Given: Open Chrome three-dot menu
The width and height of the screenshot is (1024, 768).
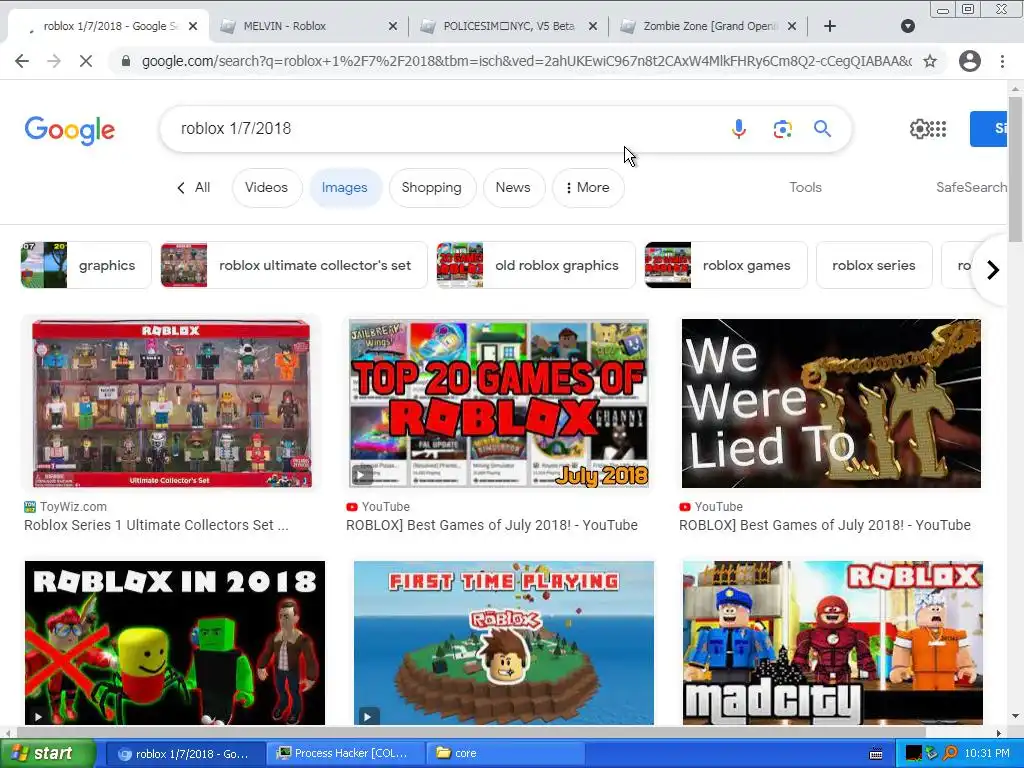Looking at the screenshot, I should pos(1002,61).
